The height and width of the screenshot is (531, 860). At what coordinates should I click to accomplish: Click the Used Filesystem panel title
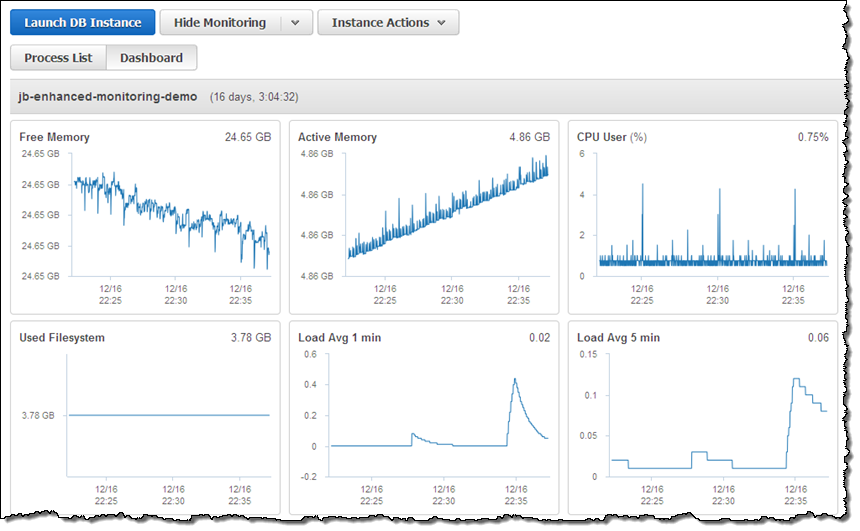click(62, 338)
